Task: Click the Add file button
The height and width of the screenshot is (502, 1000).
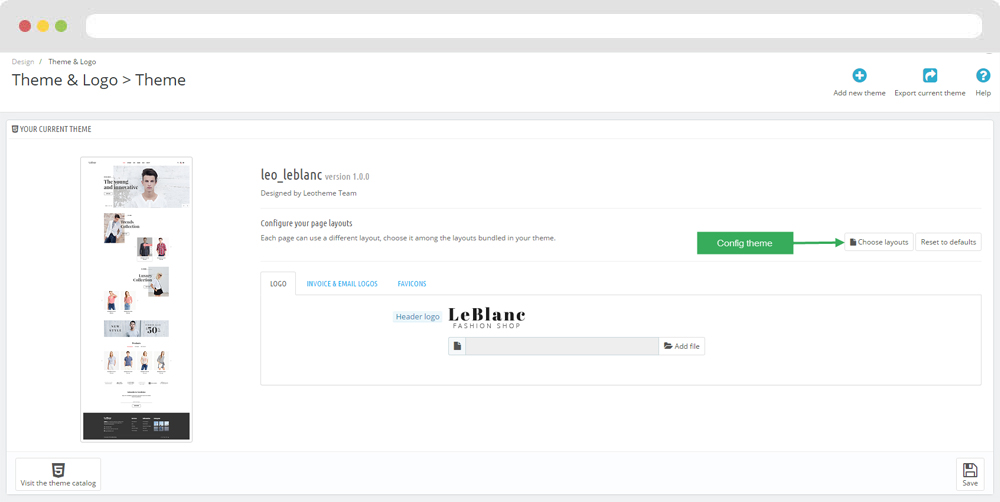Action: coord(682,346)
